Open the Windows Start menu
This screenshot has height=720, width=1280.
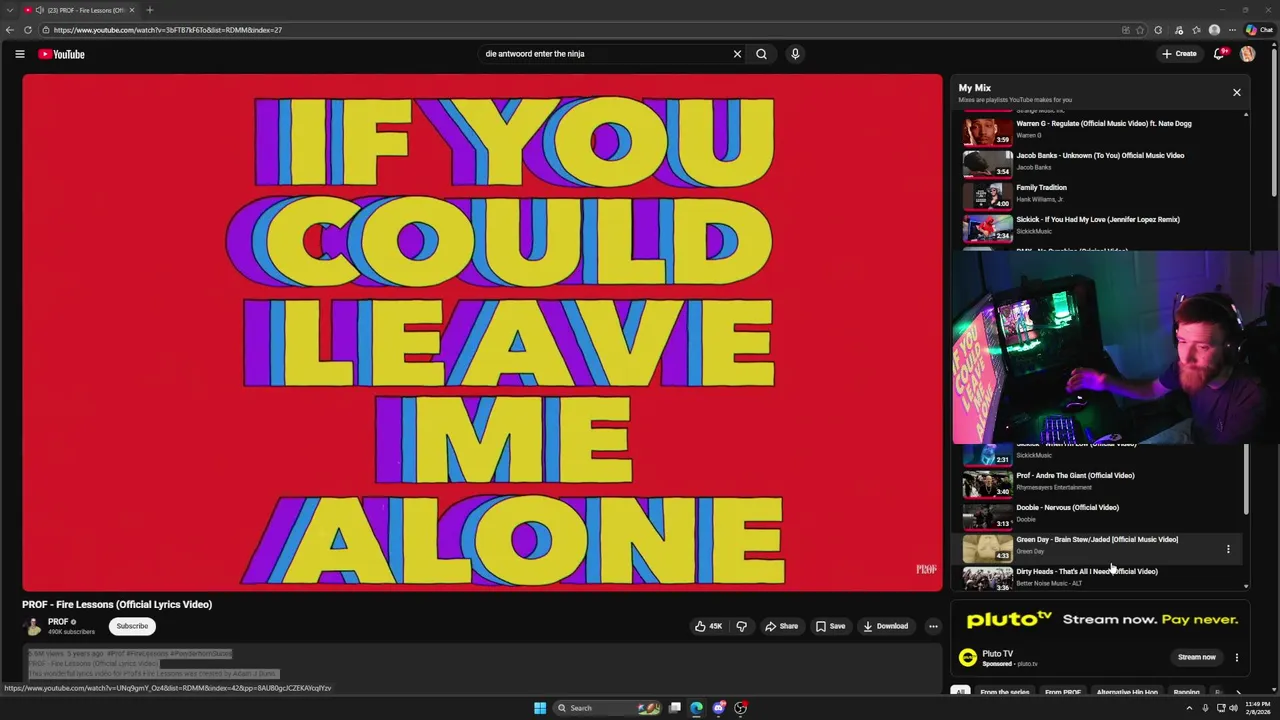540,708
